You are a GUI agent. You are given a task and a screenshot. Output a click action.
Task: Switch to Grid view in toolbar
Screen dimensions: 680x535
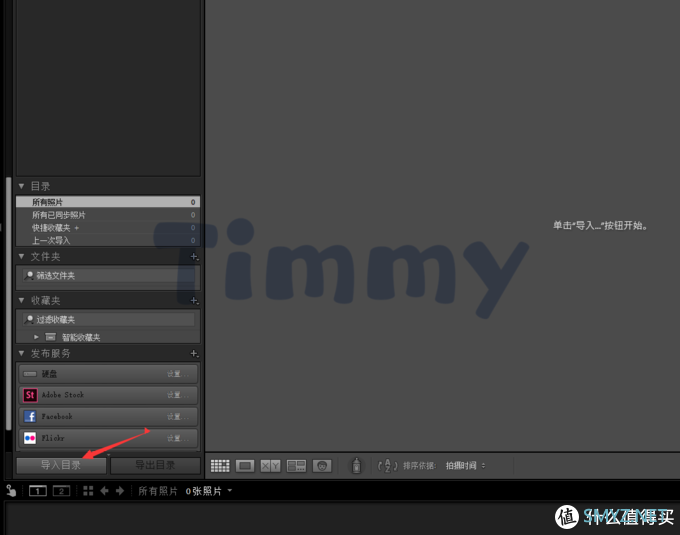pyautogui.click(x=220, y=466)
